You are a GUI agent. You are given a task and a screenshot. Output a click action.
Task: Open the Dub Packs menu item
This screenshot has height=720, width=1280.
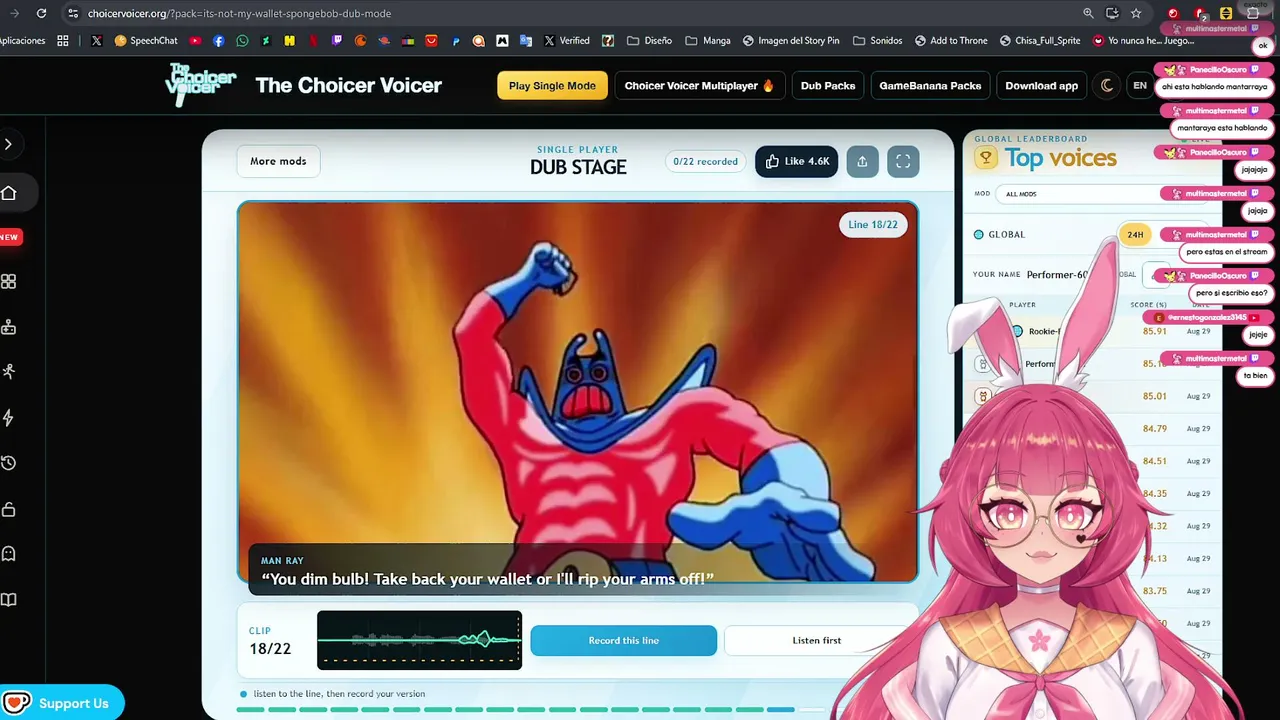tap(828, 86)
